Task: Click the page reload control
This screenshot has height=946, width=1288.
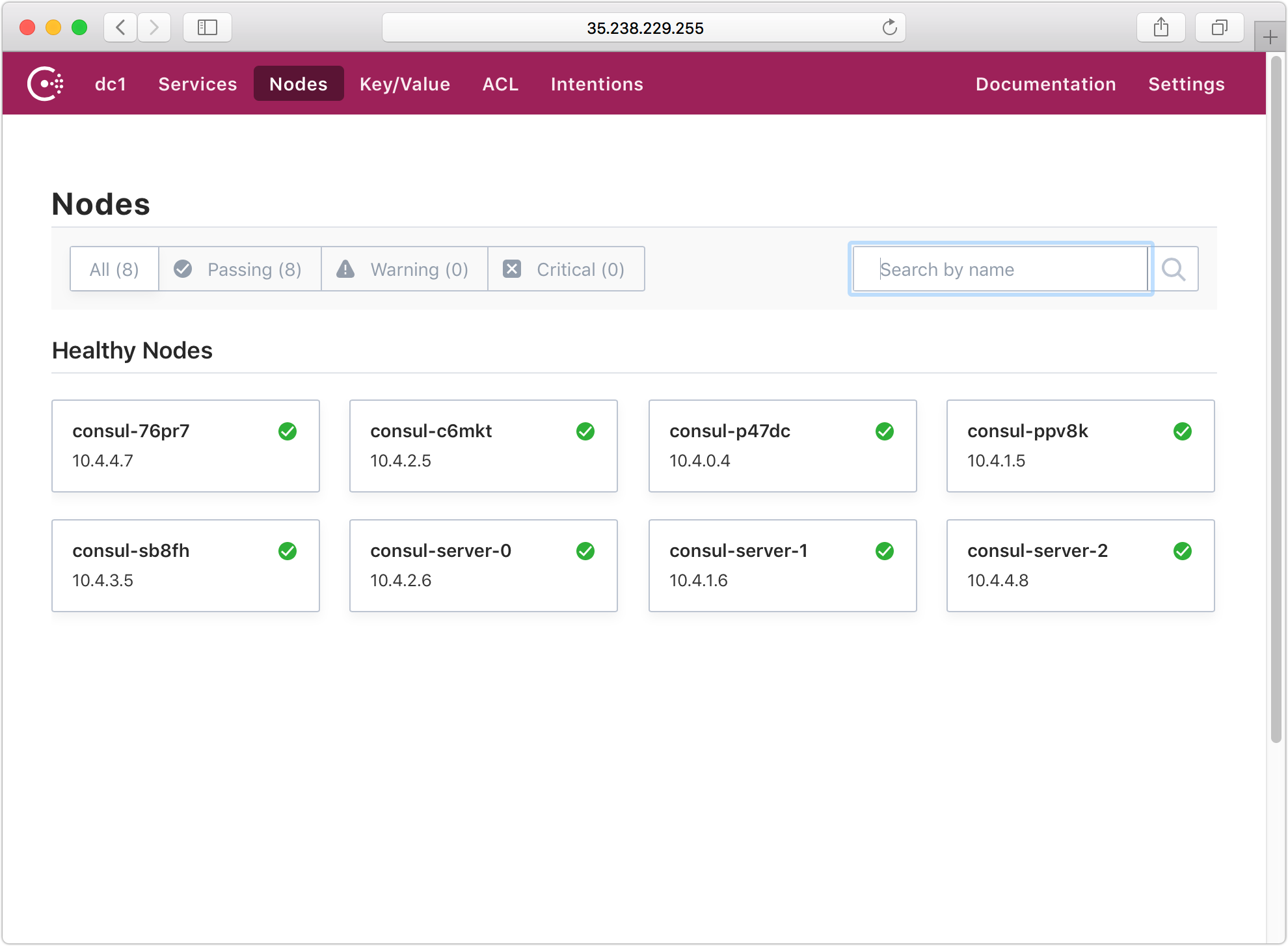Action: point(889,27)
